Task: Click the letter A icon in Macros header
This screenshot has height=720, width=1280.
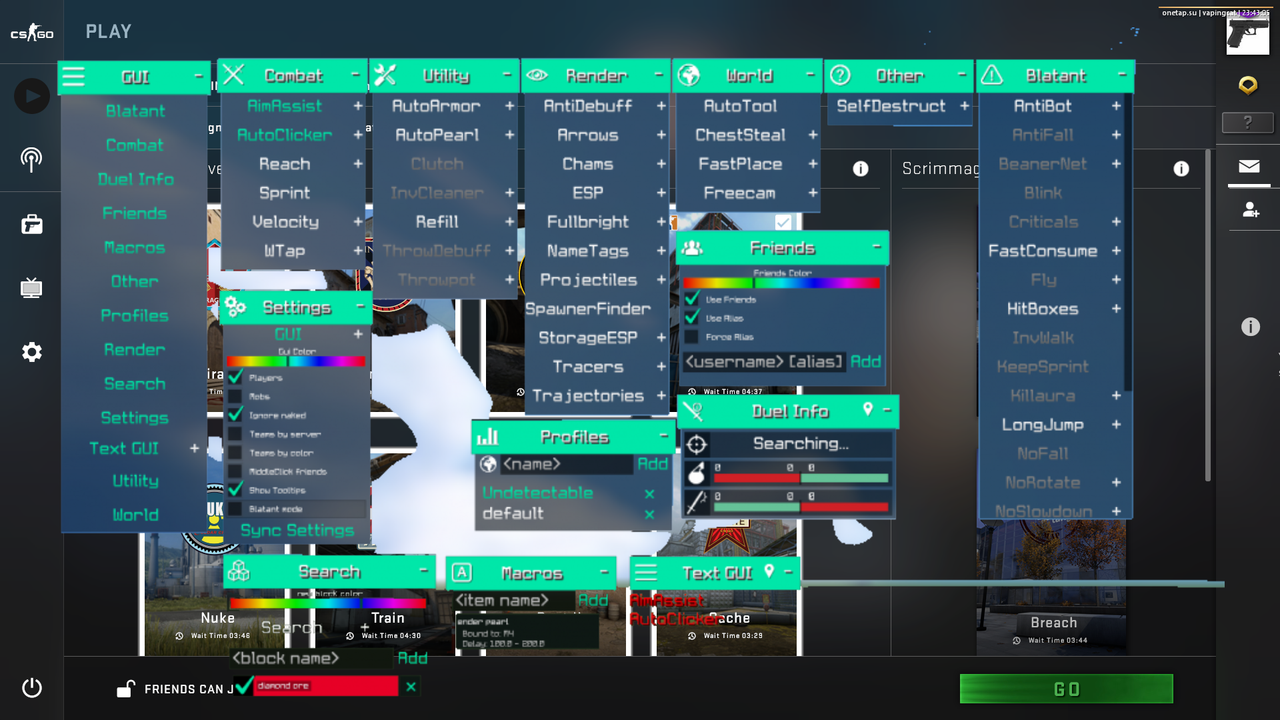Action: [x=461, y=572]
